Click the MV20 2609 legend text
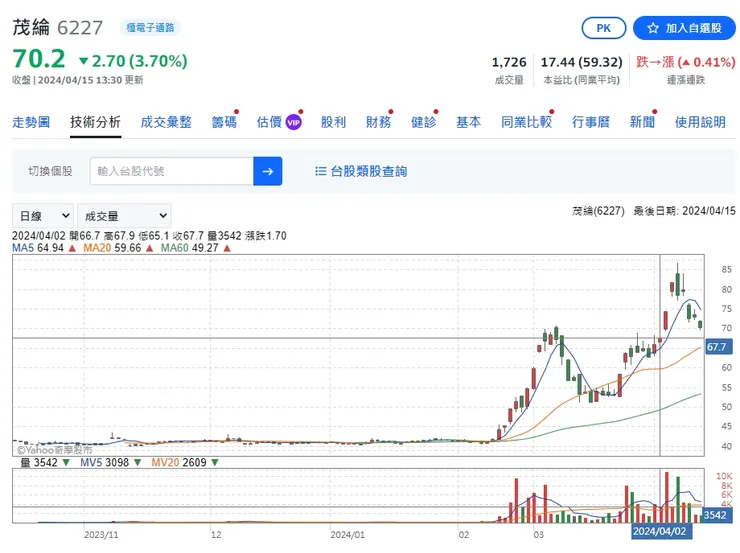Screen dimensions: 740x553 179,462
